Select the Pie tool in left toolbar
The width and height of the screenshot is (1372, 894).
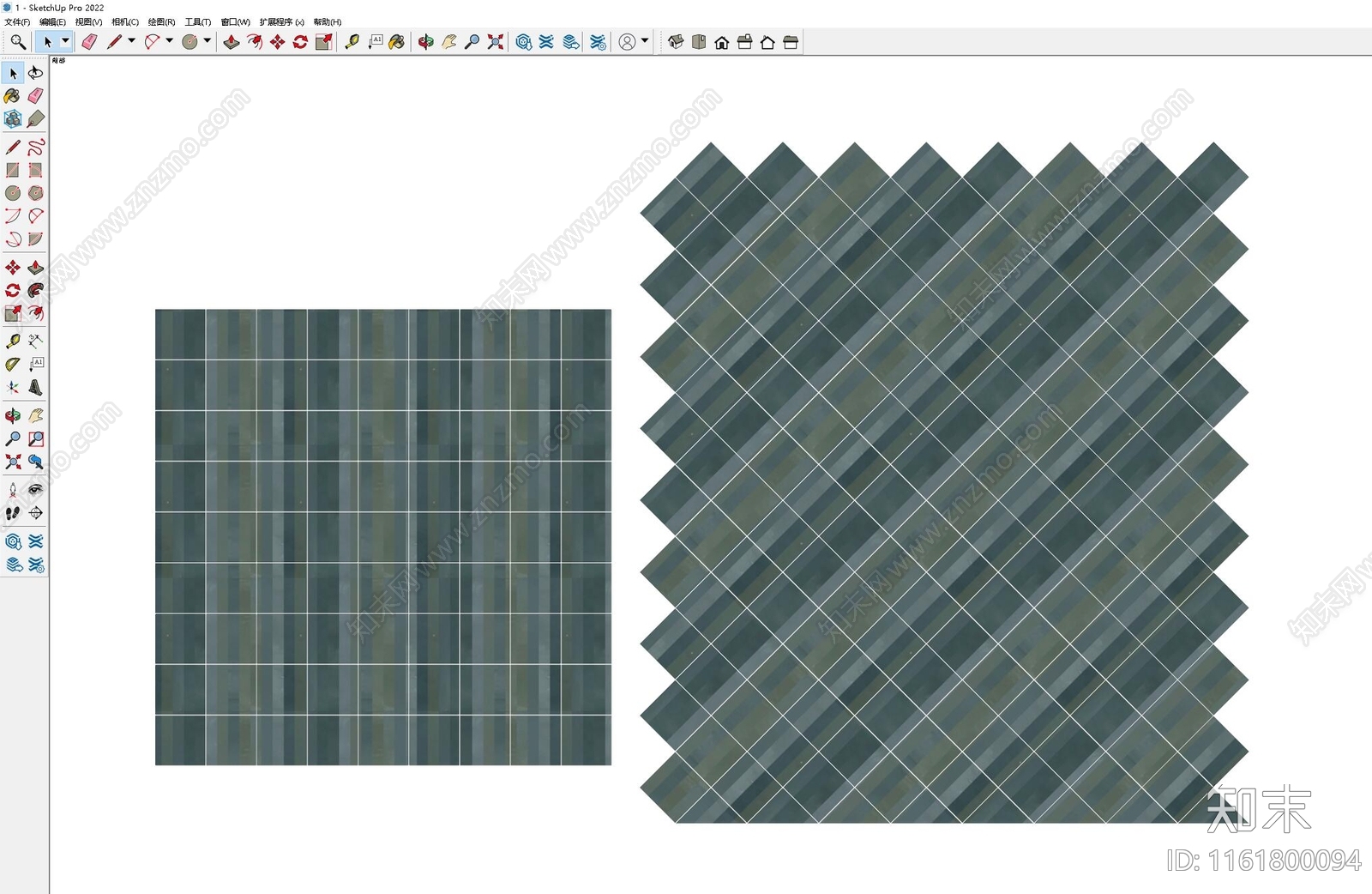tap(35, 239)
